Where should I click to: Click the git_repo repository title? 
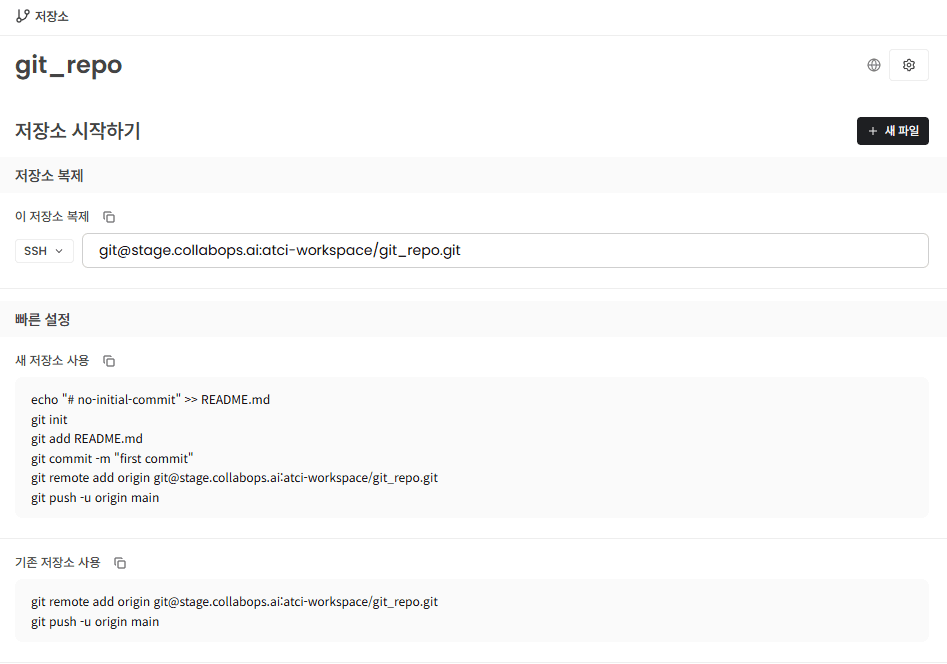click(x=69, y=65)
